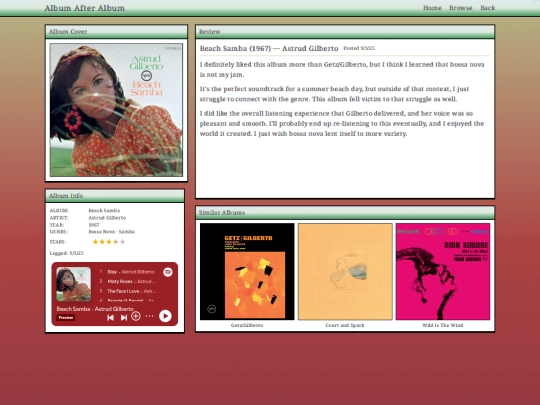Click the large Beach Samba album cover image
This screenshot has width=540, height=405.
coord(116,110)
